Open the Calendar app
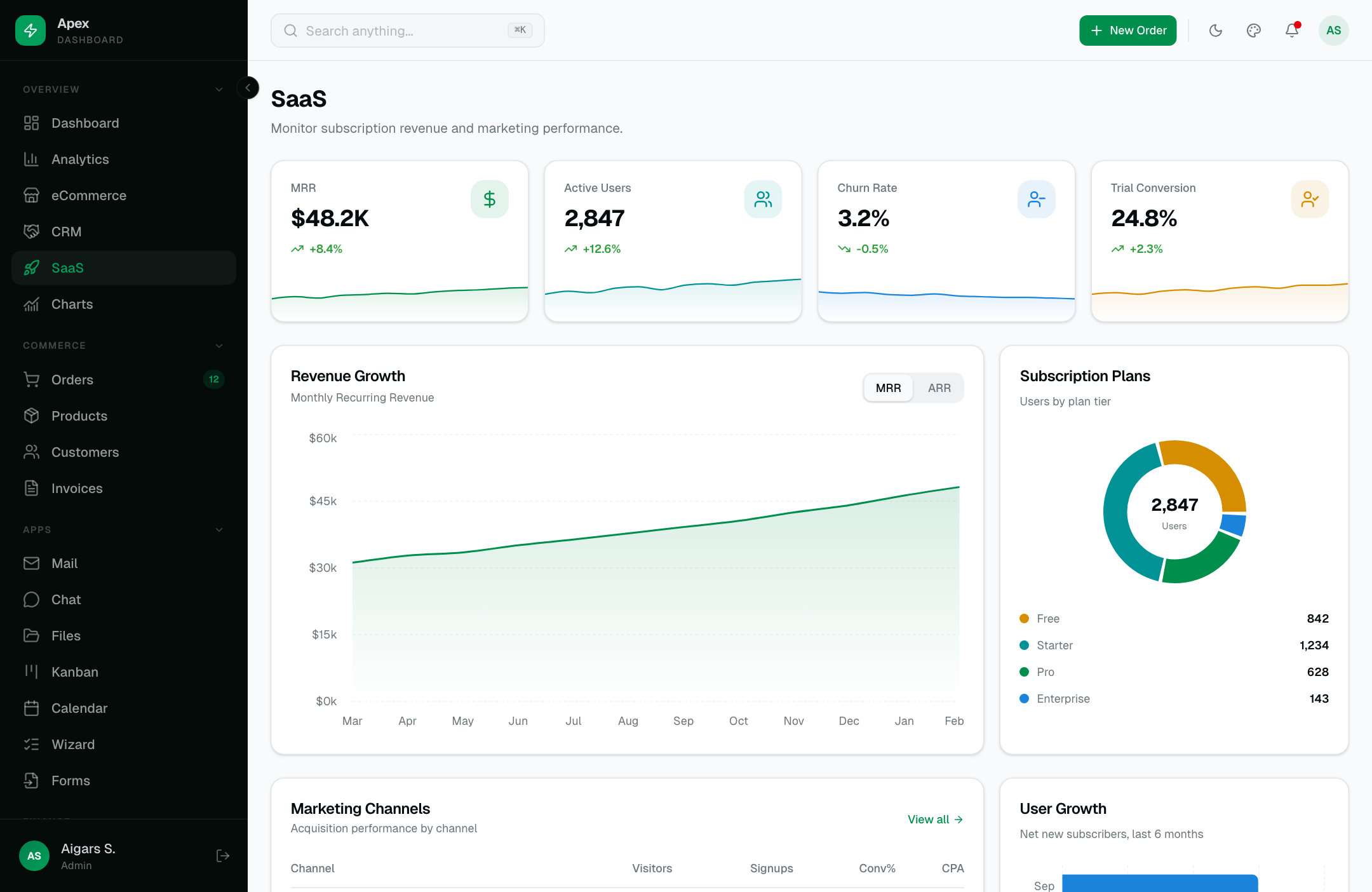 tap(124, 708)
